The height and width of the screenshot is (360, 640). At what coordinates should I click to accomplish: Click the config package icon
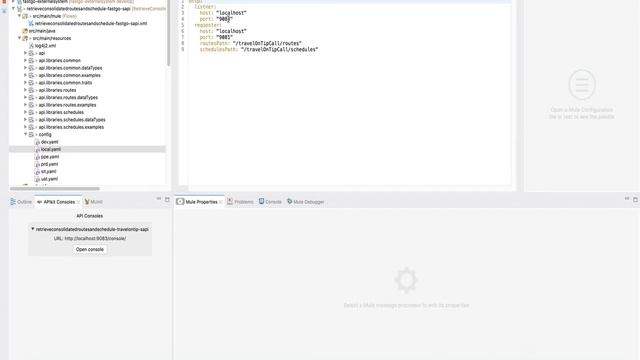pos(31,134)
